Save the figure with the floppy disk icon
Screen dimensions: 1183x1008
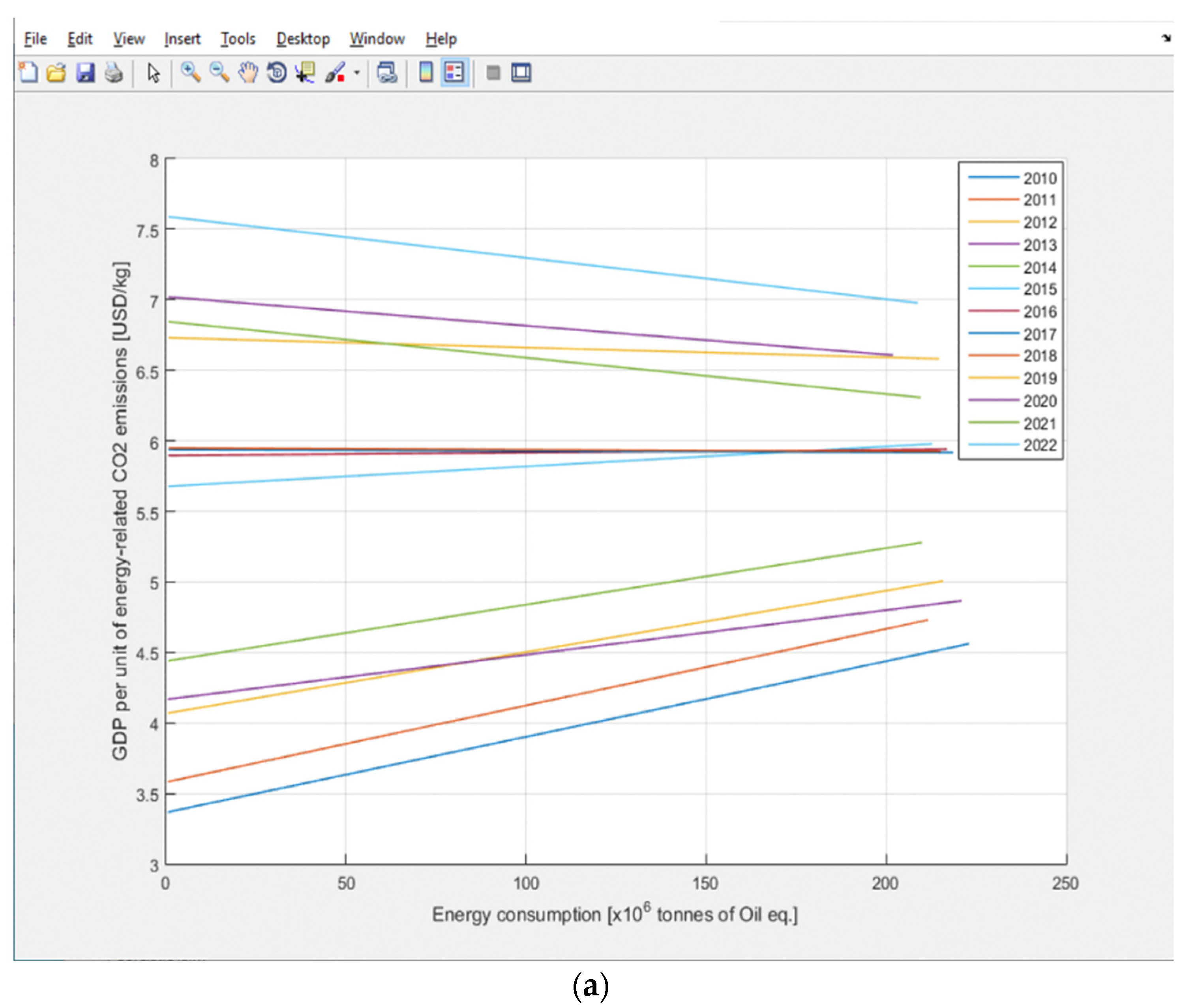tap(85, 73)
